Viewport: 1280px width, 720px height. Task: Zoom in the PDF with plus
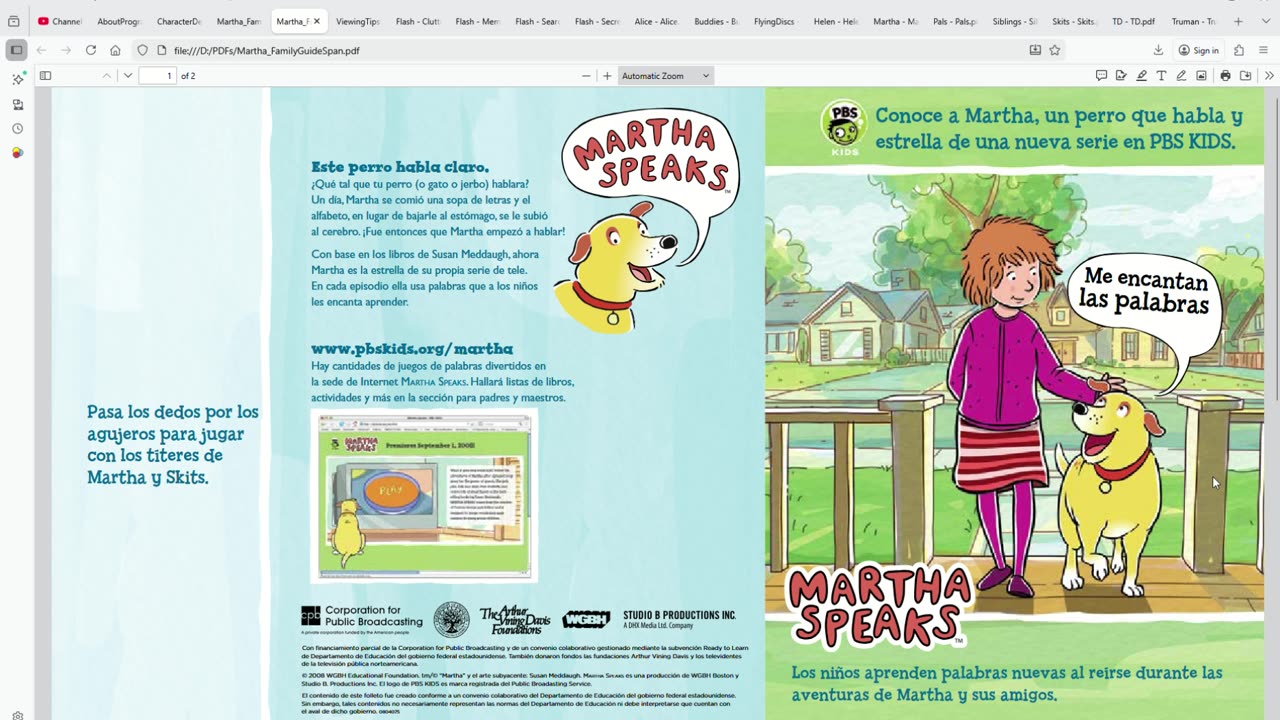pyautogui.click(x=607, y=76)
